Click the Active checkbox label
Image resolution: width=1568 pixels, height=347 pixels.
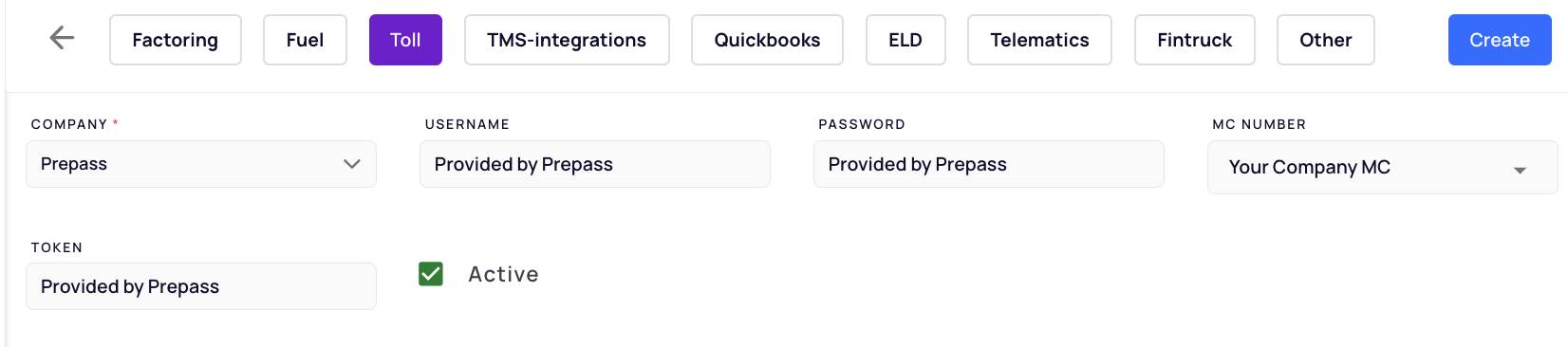coord(503,274)
